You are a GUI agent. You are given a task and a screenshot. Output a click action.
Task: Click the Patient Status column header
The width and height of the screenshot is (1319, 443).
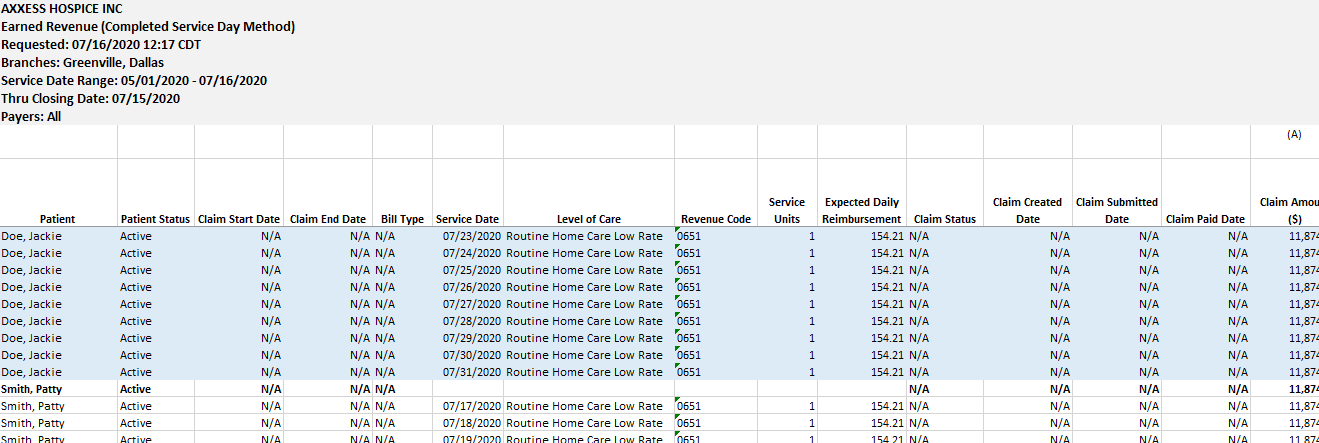155,219
